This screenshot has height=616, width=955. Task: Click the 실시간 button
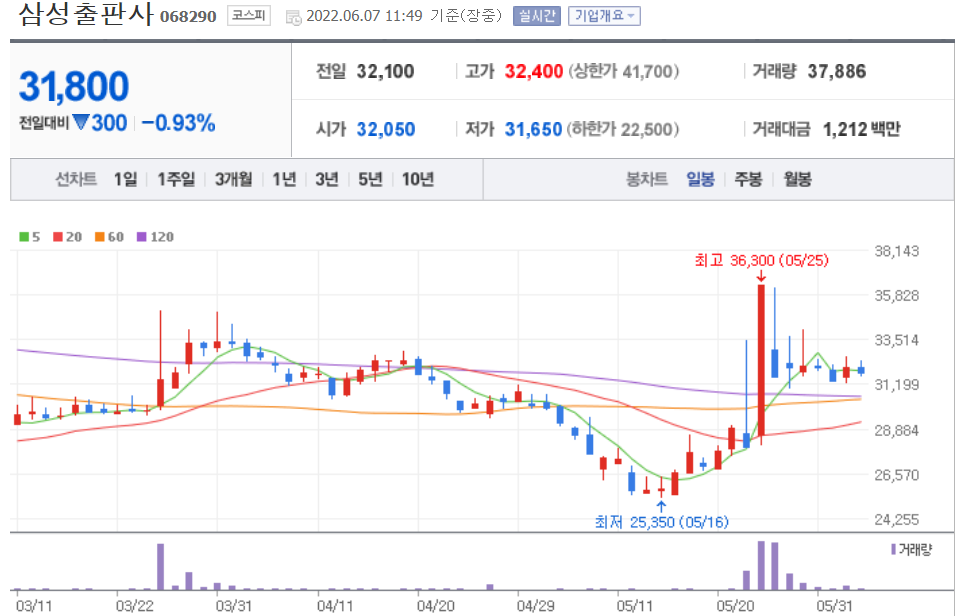click(x=537, y=16)
